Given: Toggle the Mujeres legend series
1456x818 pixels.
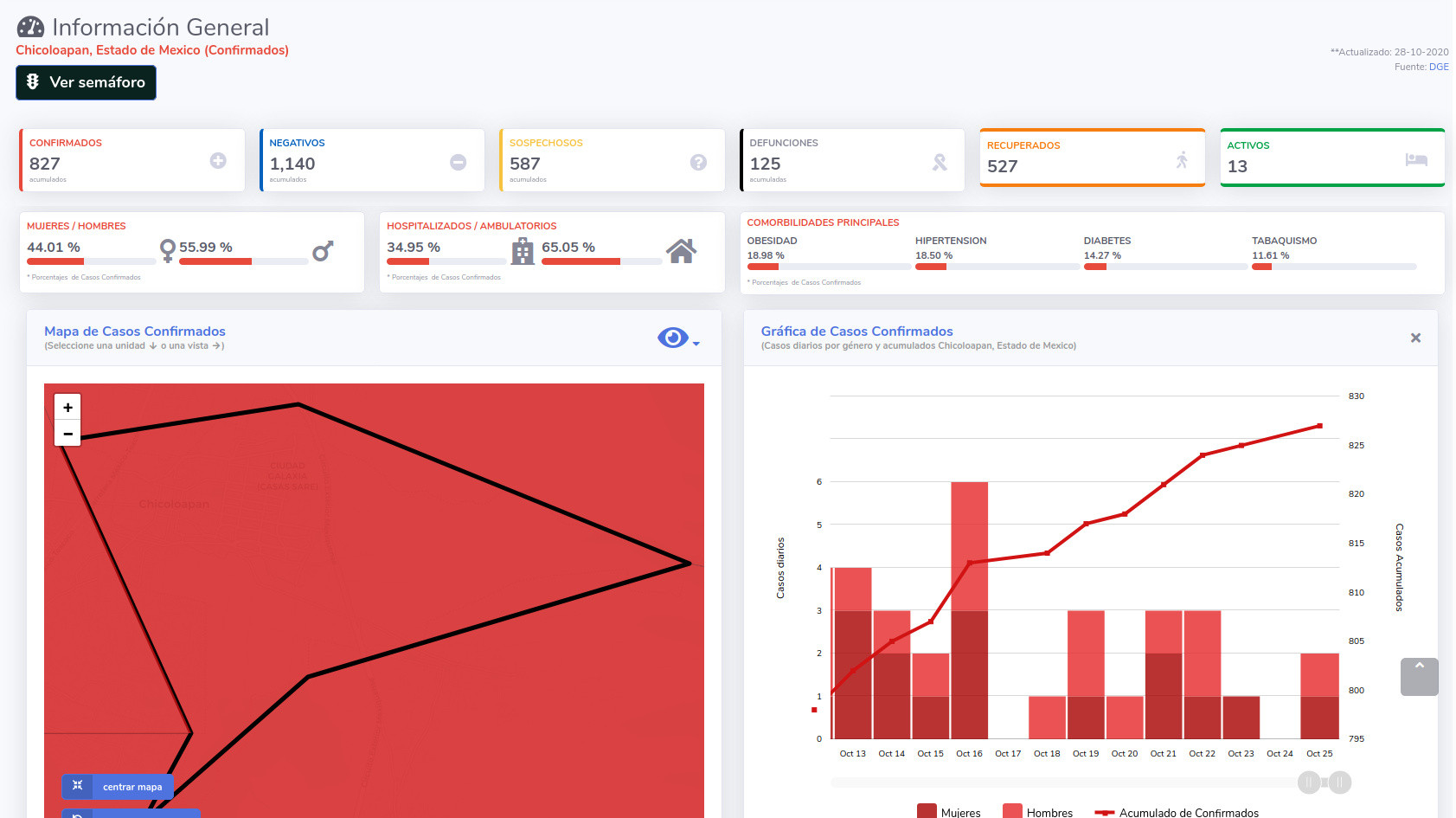Looking at the screenshot, I should [949, 812].
